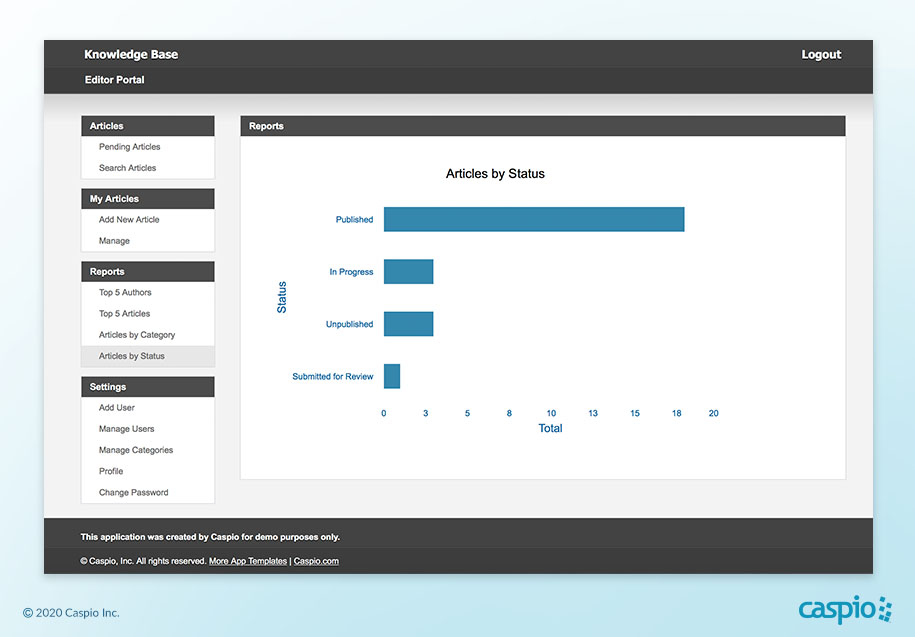The image size is (915, 637).
Task: Open Manage under My Articles
Action: (x=114, y=241)
